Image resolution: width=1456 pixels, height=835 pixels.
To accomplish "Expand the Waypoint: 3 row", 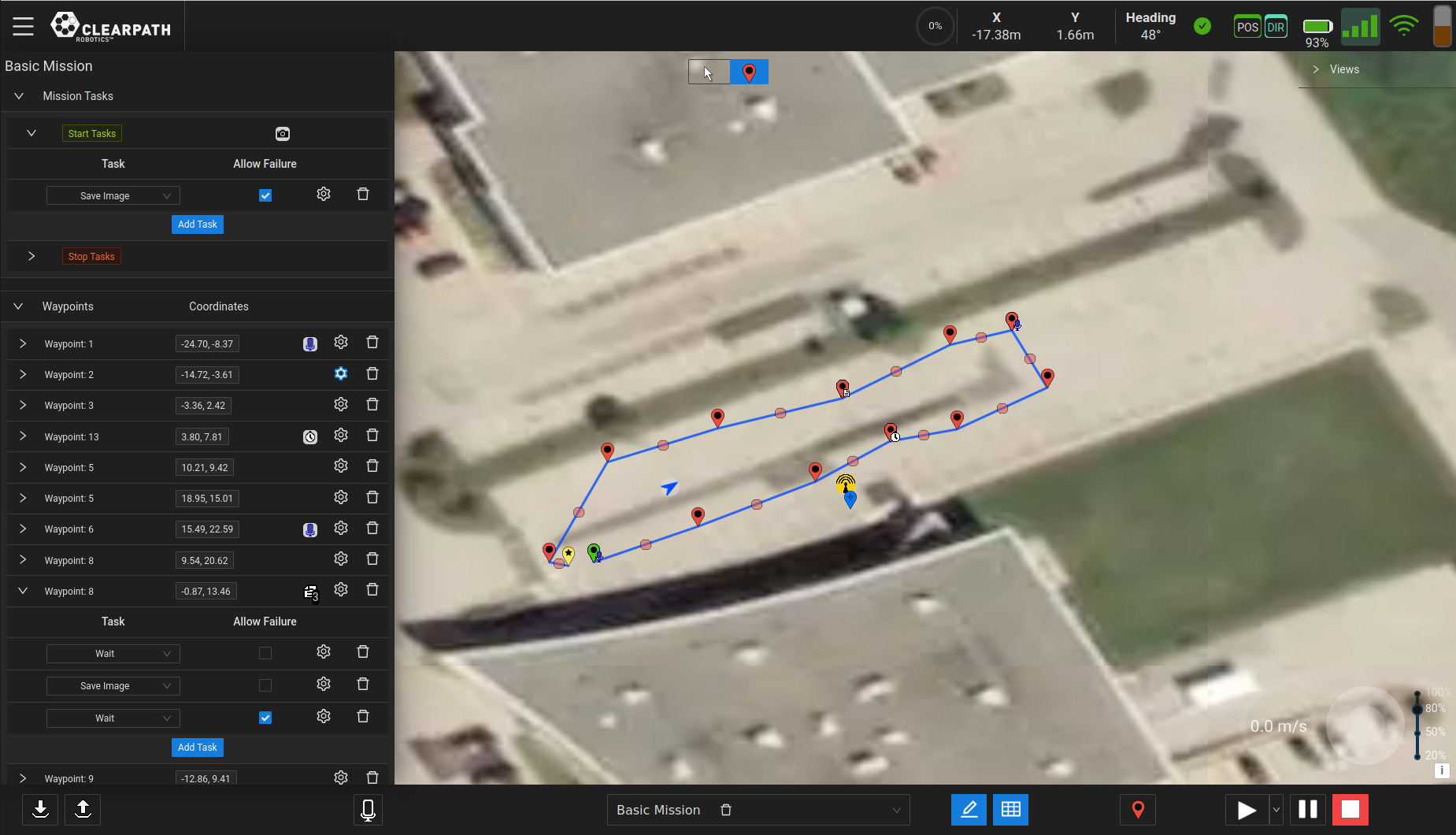I will pos(23,406).
